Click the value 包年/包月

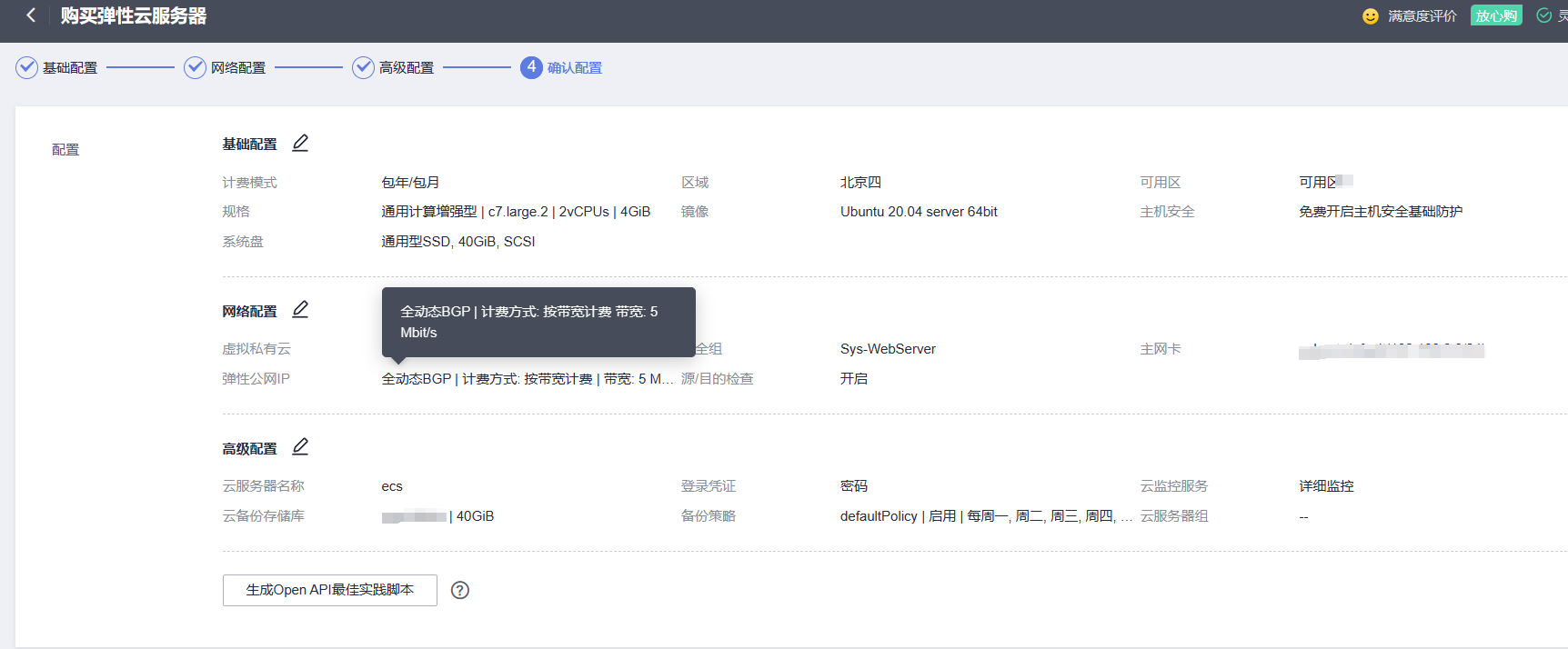[410, 183]
